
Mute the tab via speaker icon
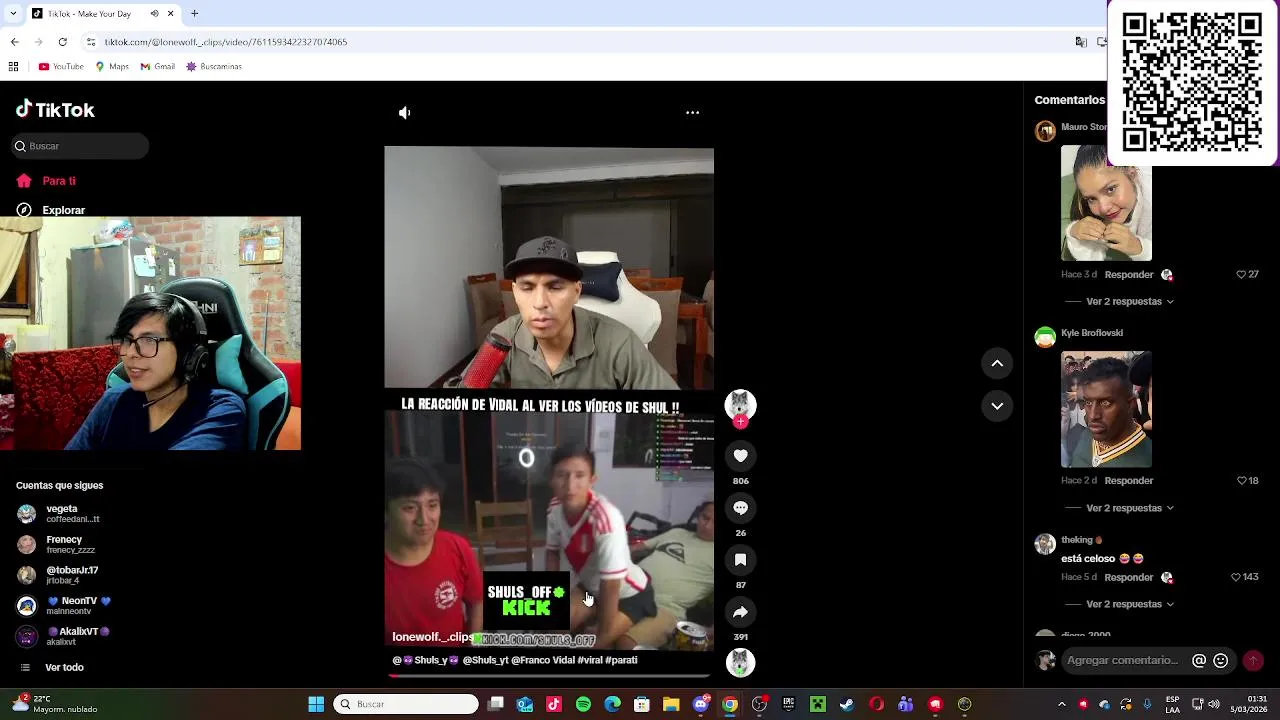(154, 13)
